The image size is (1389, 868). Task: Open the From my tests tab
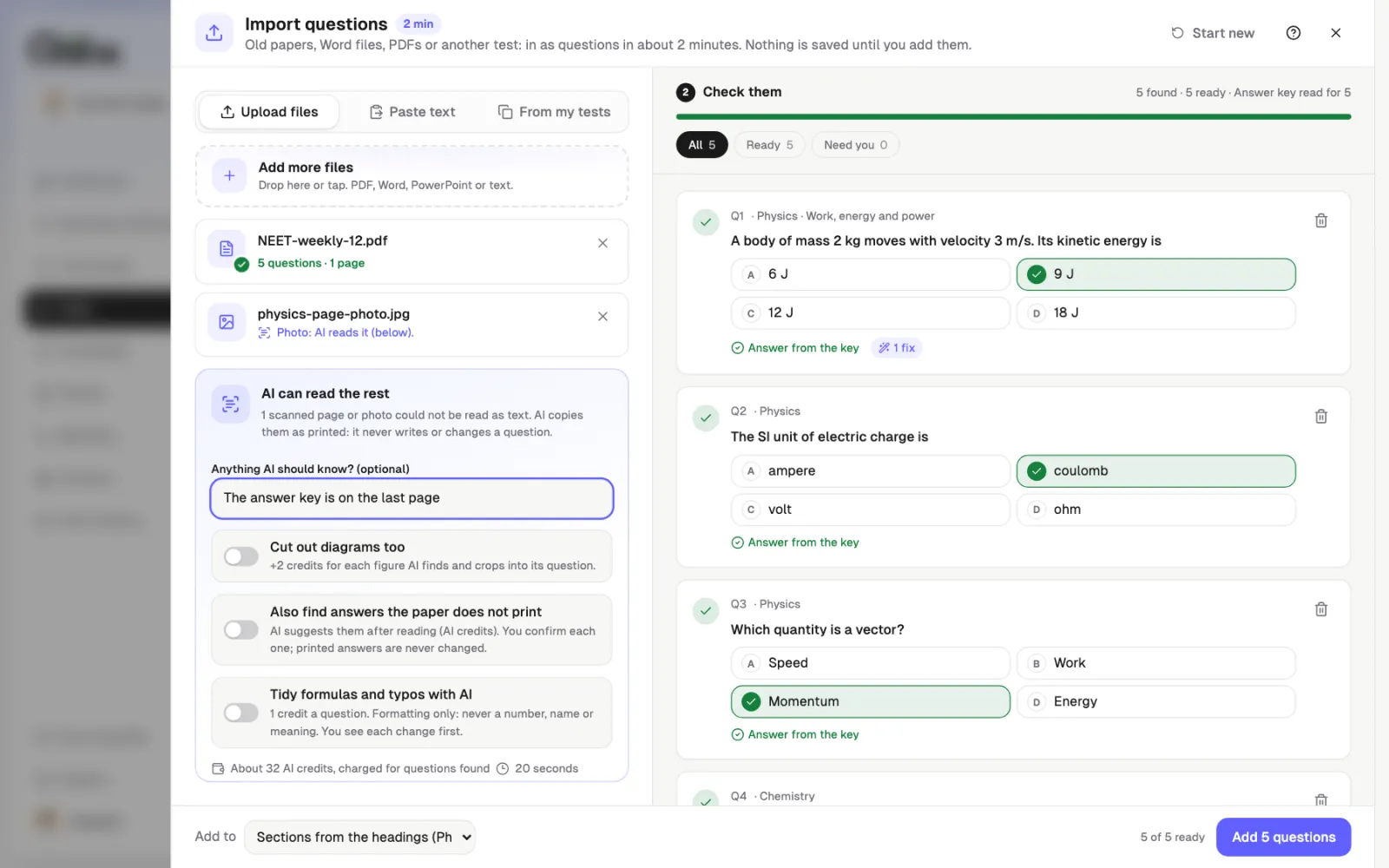[x=554, y=112]
